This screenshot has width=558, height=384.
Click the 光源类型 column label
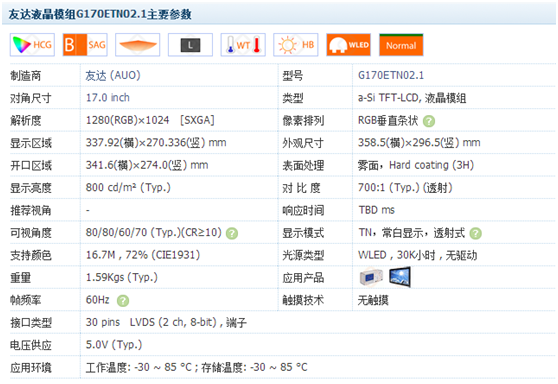(303, 255)
